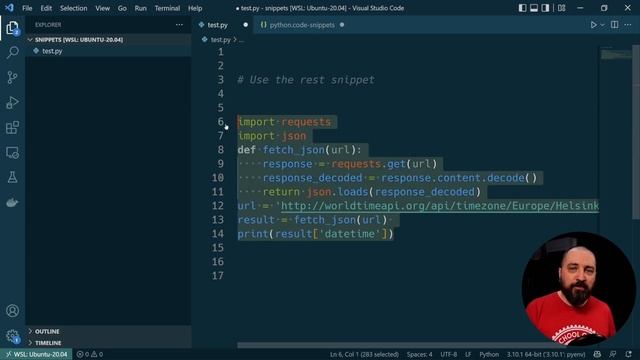Click the Copilot status bar icon

[597, 354]
